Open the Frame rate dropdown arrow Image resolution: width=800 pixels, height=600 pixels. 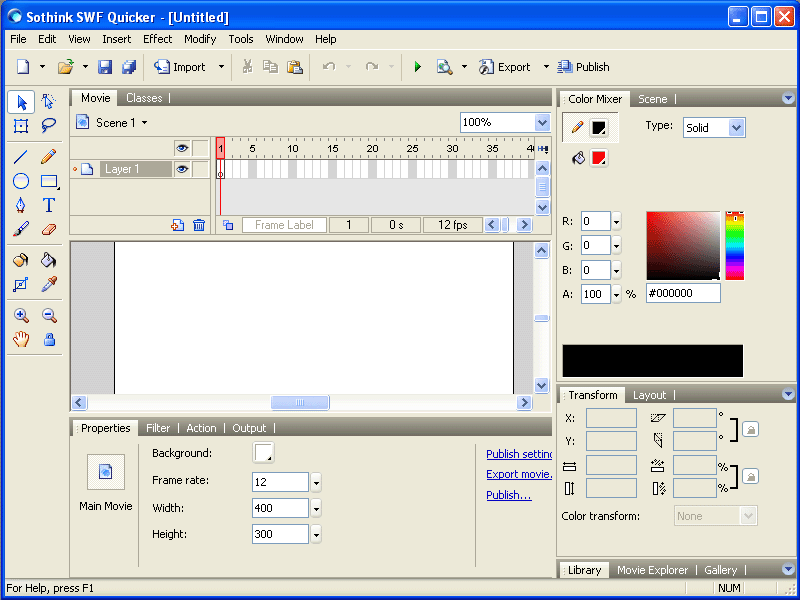coord(316,482)
